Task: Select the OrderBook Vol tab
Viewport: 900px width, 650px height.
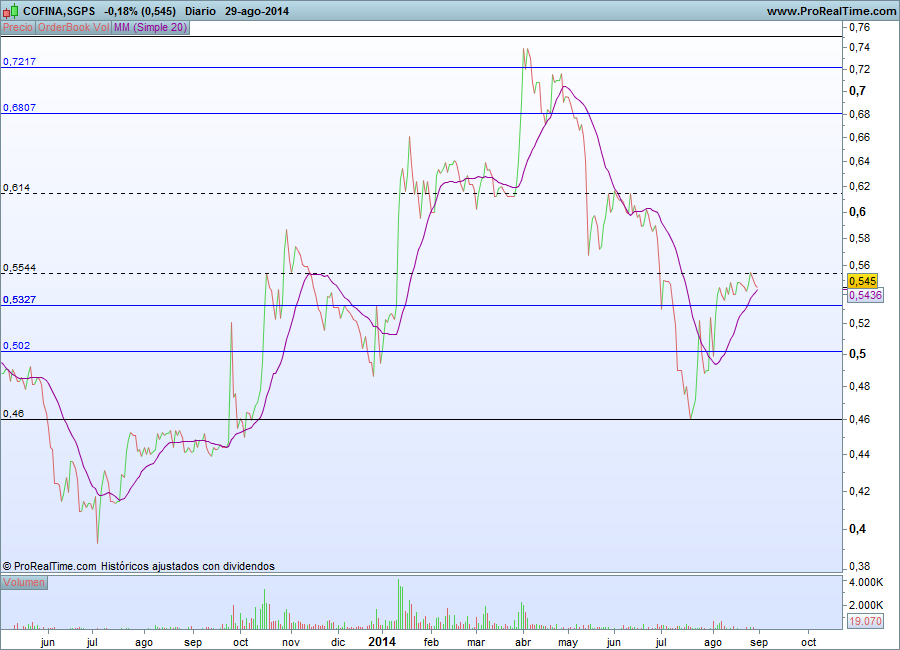Action: pos(73,28)
